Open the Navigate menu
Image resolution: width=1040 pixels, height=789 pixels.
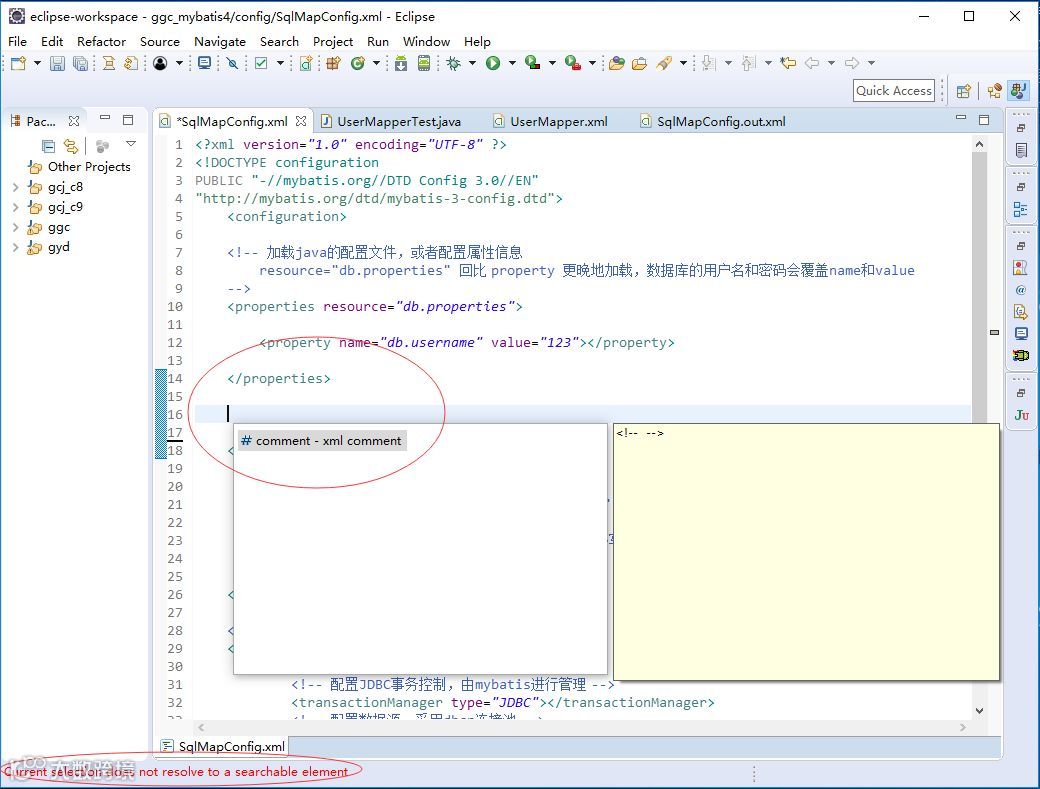coord(220,41)
